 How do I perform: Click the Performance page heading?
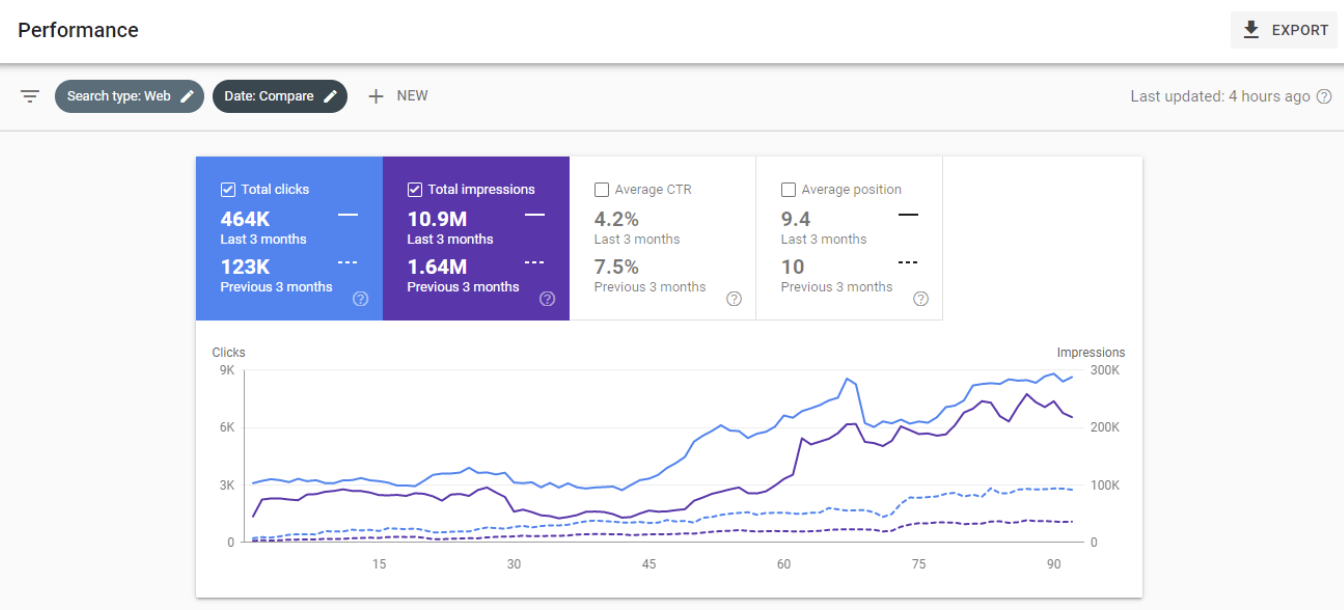tap(78, 30)
